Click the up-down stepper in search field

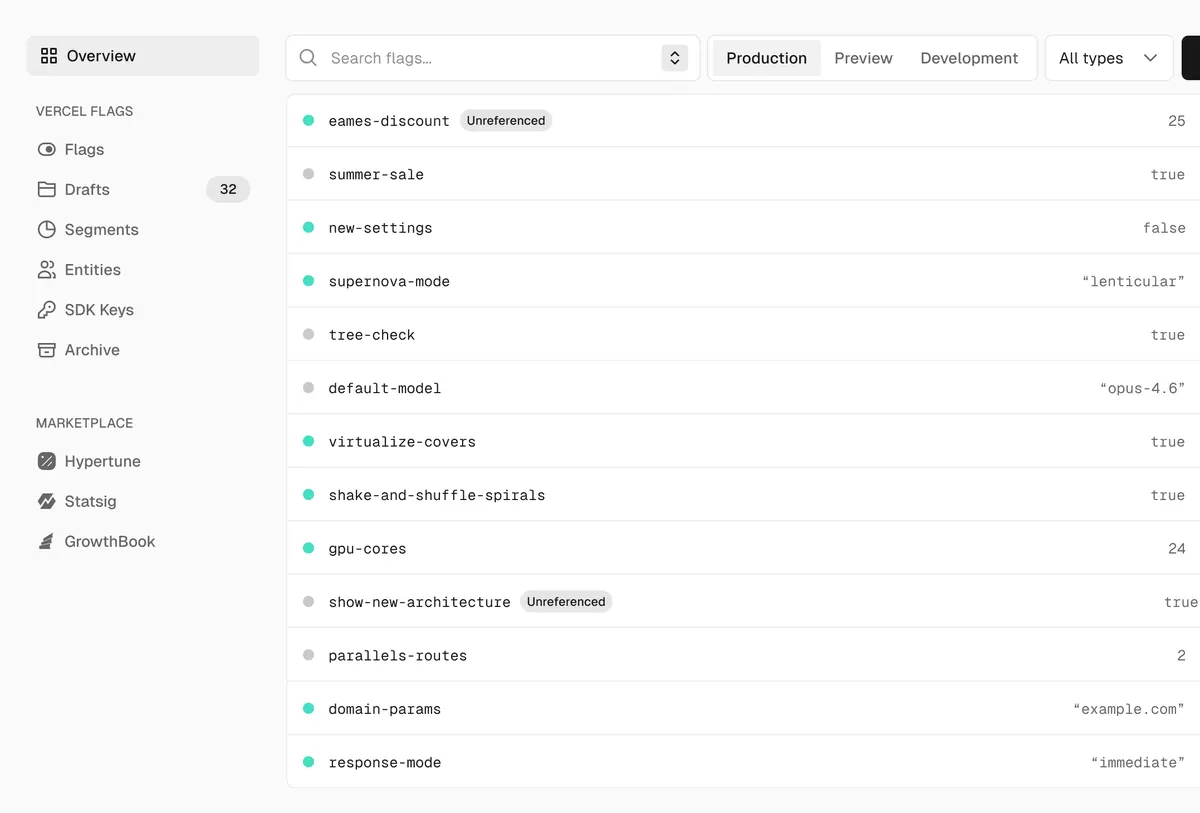pyautogui.click(x=675, y=58)
